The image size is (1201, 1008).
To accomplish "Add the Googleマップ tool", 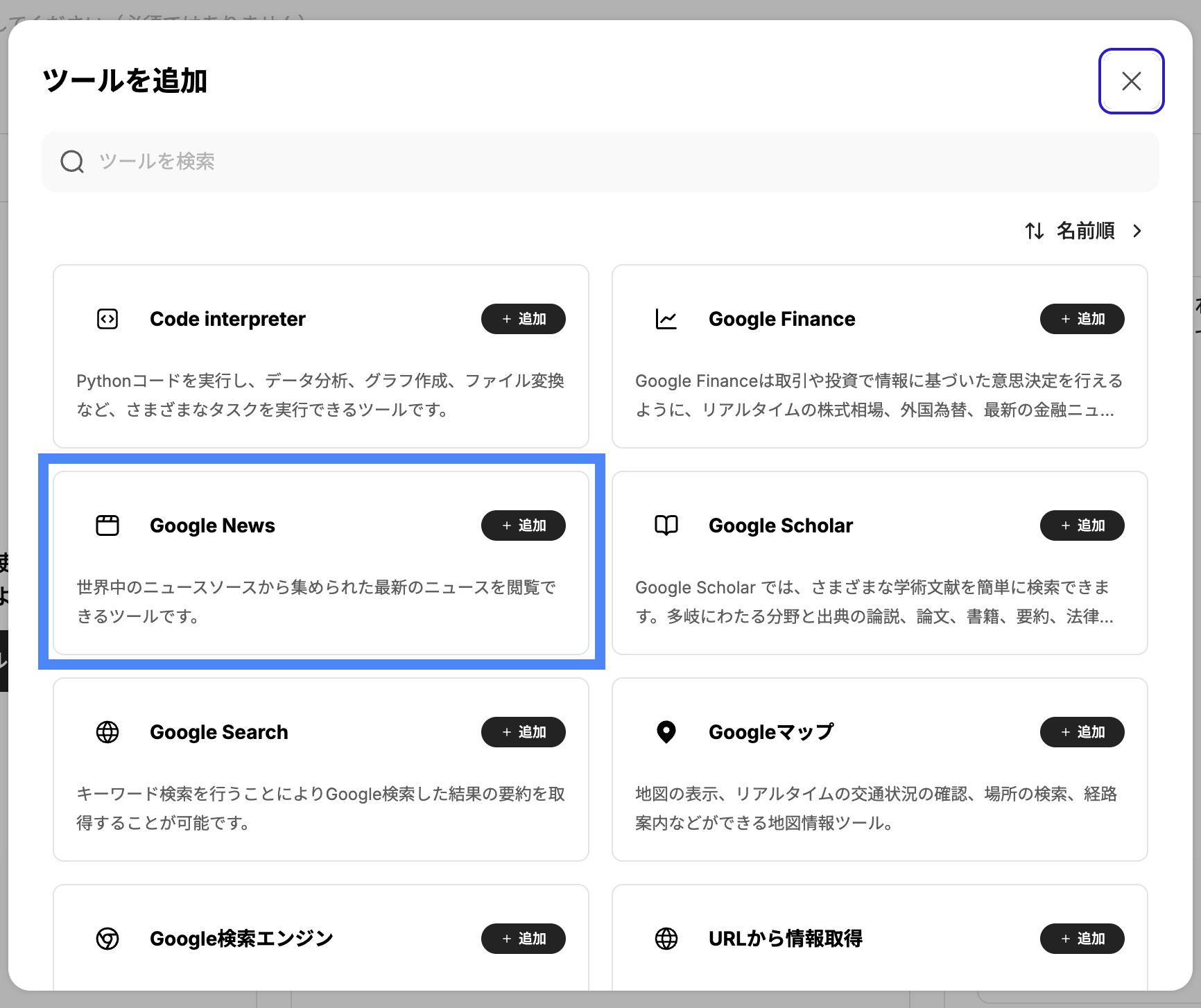I will pyautogui.click(x=1082, y=732).
